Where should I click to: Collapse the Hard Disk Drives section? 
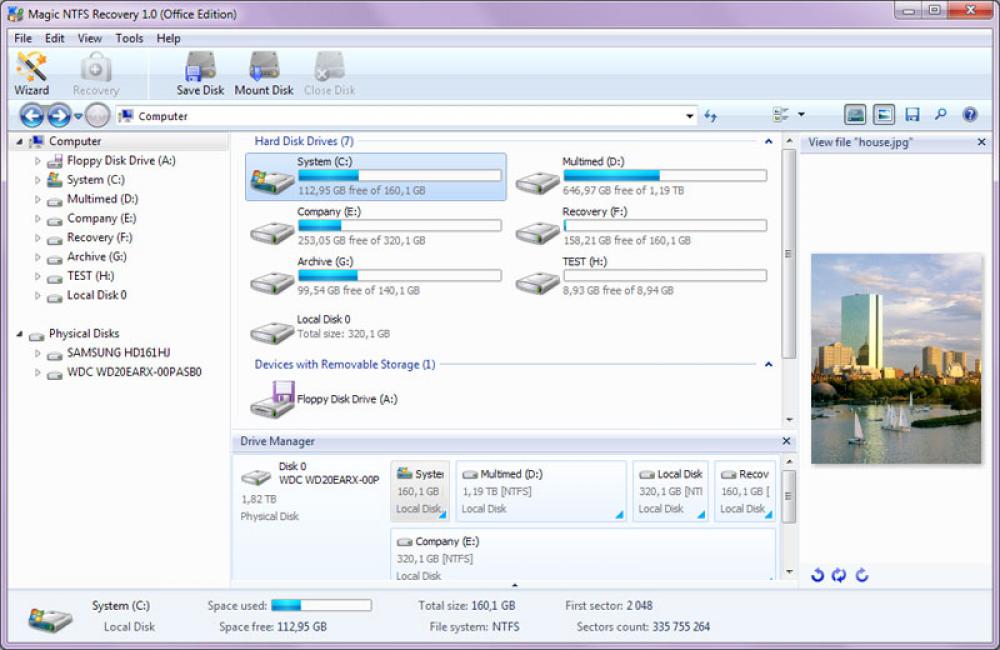pos(768,141)
